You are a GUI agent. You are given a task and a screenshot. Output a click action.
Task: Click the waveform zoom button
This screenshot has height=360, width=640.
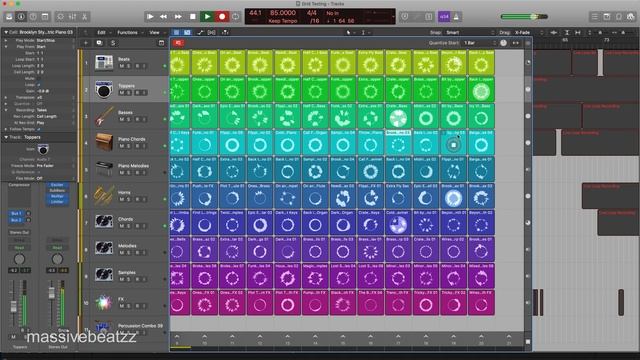tap(554, 32)
